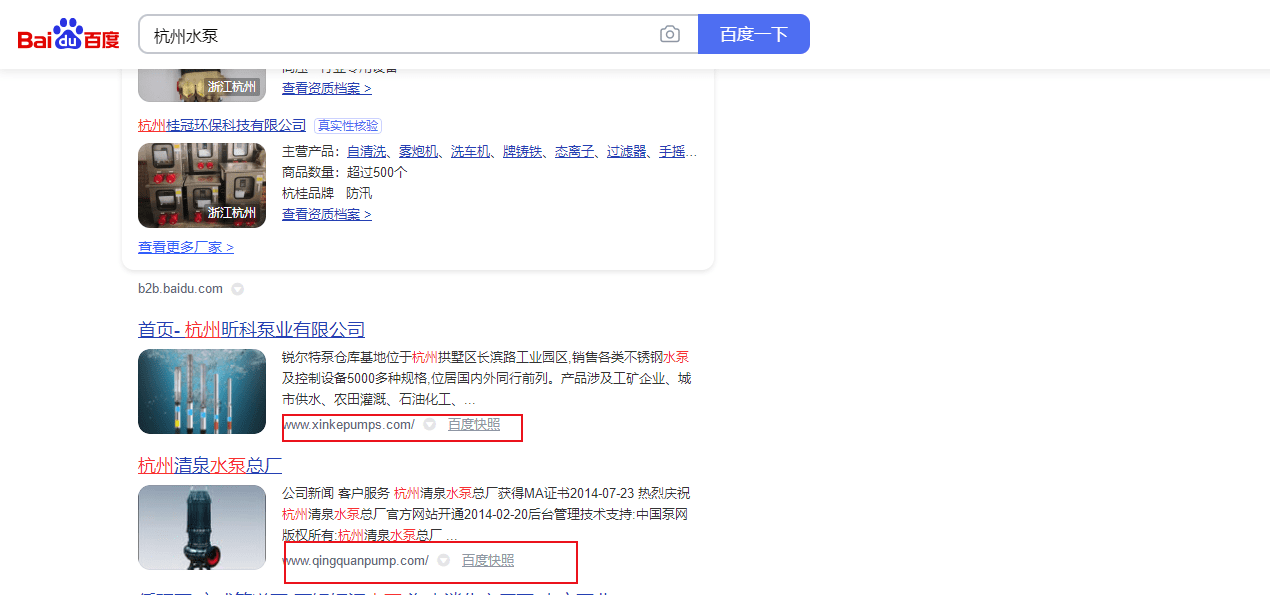Open the 洗车机 product link

tap(470, 152)
